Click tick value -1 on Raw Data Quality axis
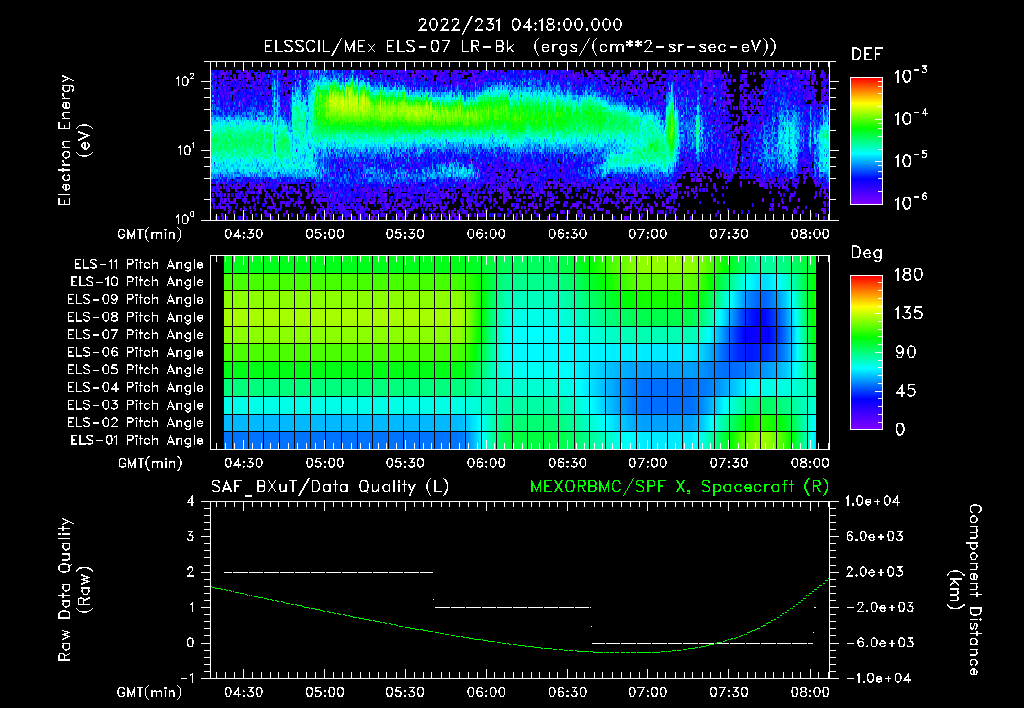Viewport: 1024px width, 708px height. [187, 678]
